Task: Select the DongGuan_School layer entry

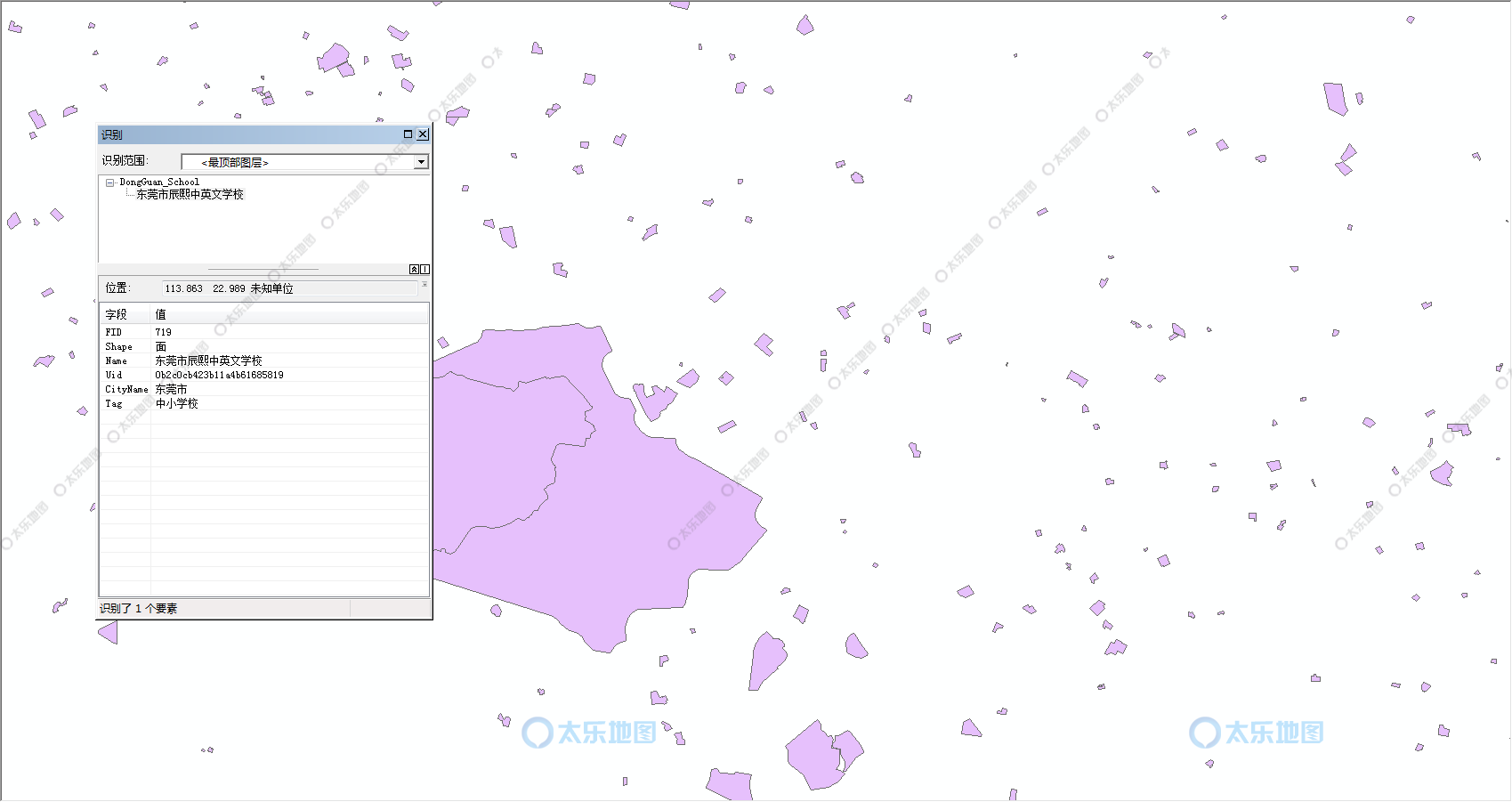Action: coord(159,182)
